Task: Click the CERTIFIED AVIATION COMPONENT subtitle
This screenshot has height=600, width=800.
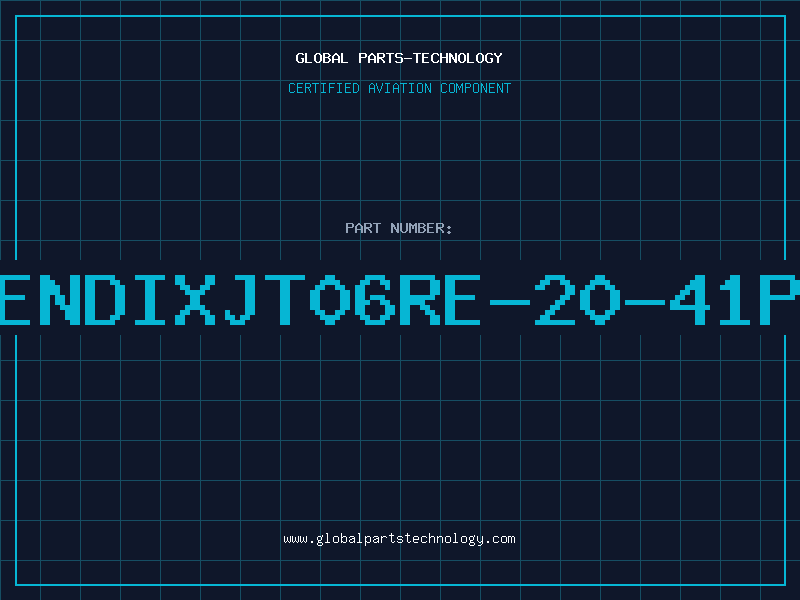Action: tap(399, 88)
